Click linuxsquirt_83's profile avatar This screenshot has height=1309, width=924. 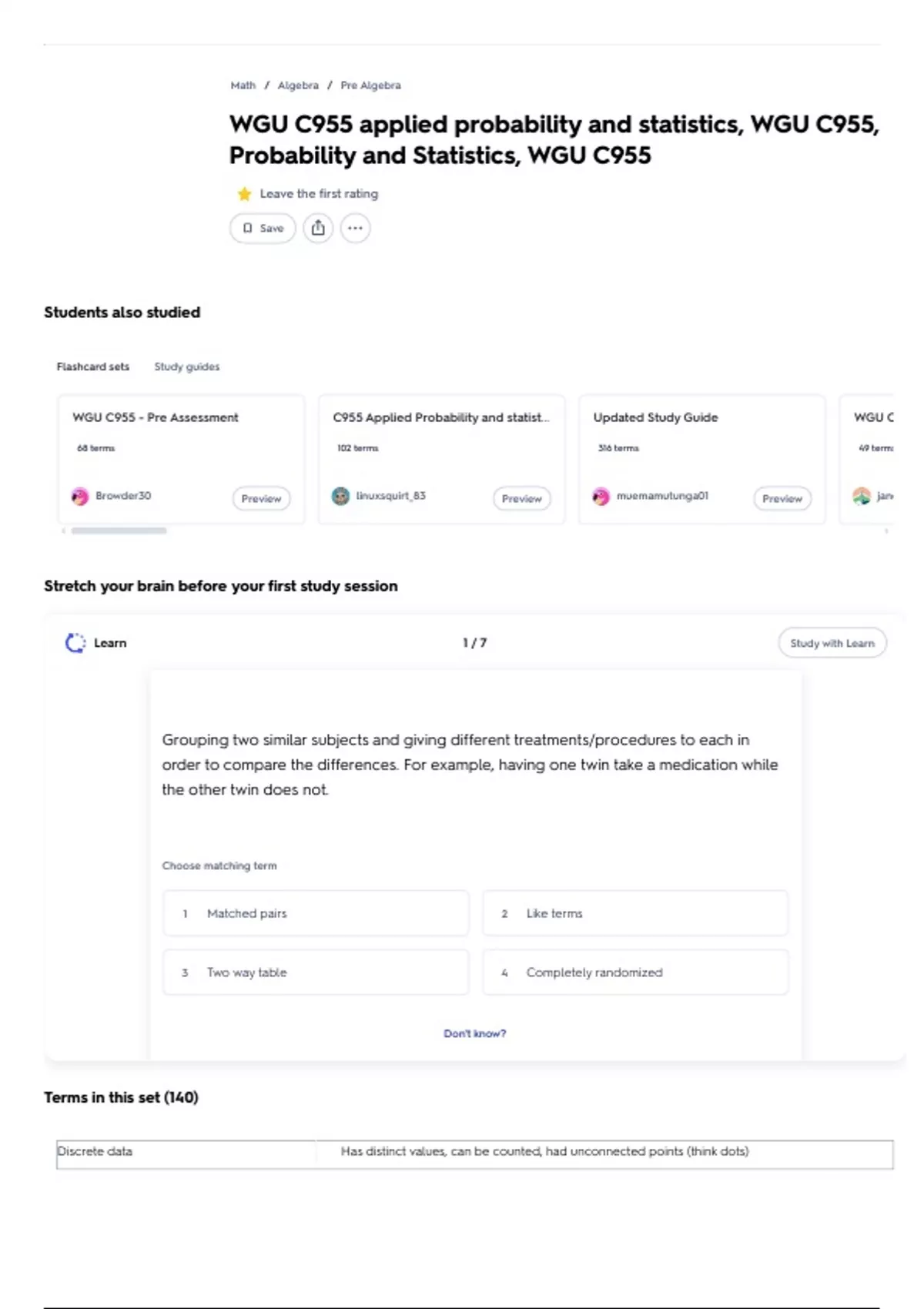click(x=340, y=497)
